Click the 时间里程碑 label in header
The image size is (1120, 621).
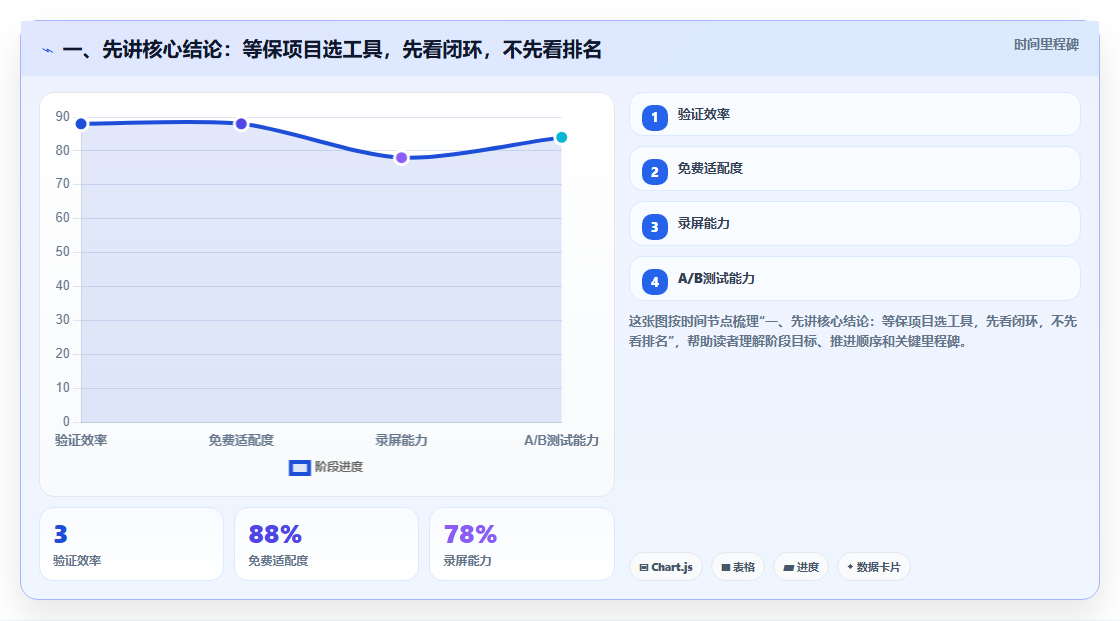tap(1046, 44)
